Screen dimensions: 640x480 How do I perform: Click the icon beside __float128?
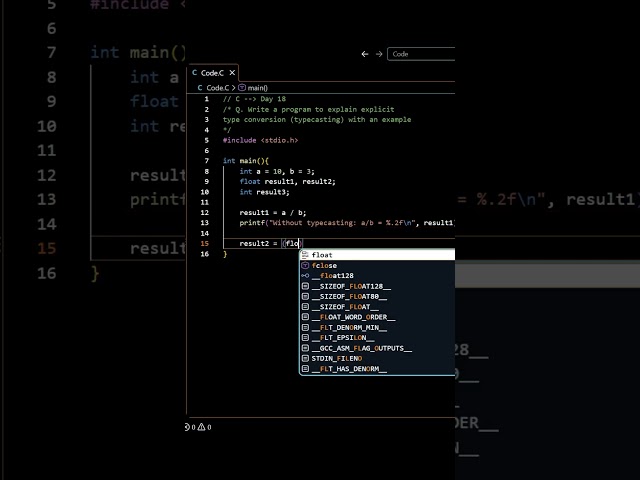click(305, 276)
